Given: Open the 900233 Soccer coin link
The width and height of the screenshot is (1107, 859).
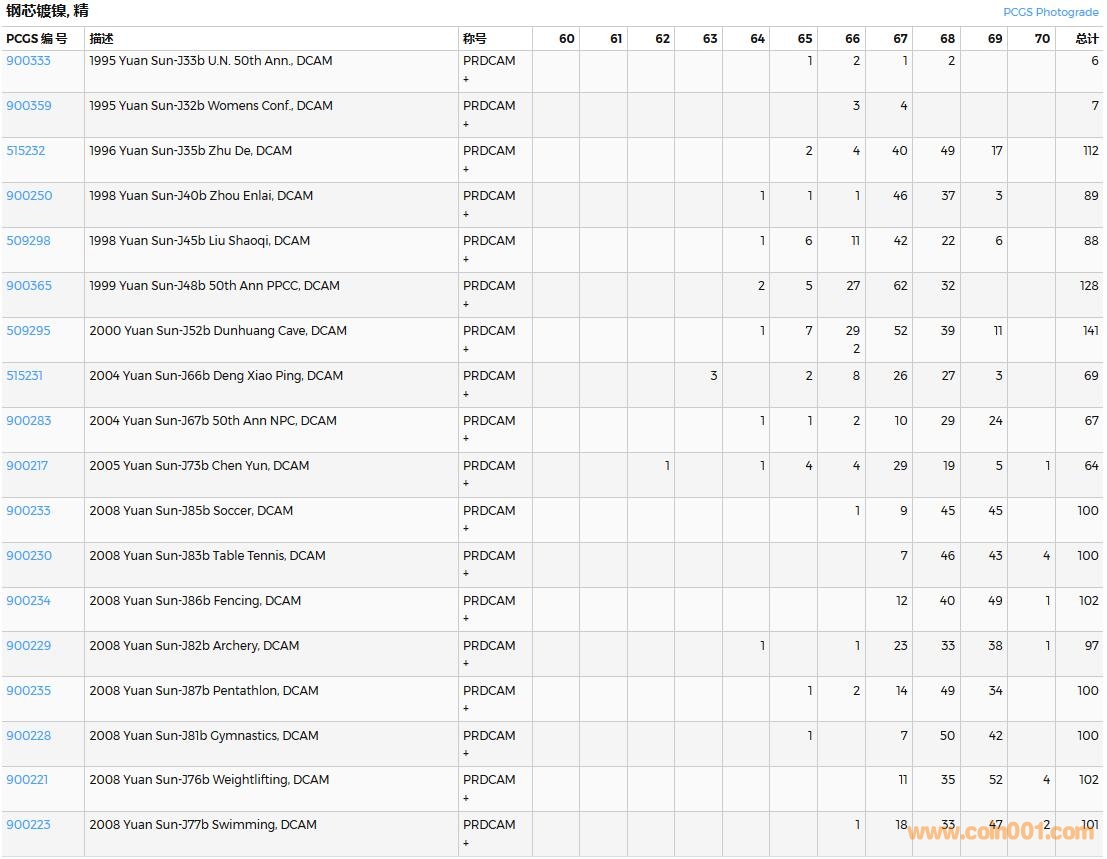Looking at the screenshot, I should point(28,511).
